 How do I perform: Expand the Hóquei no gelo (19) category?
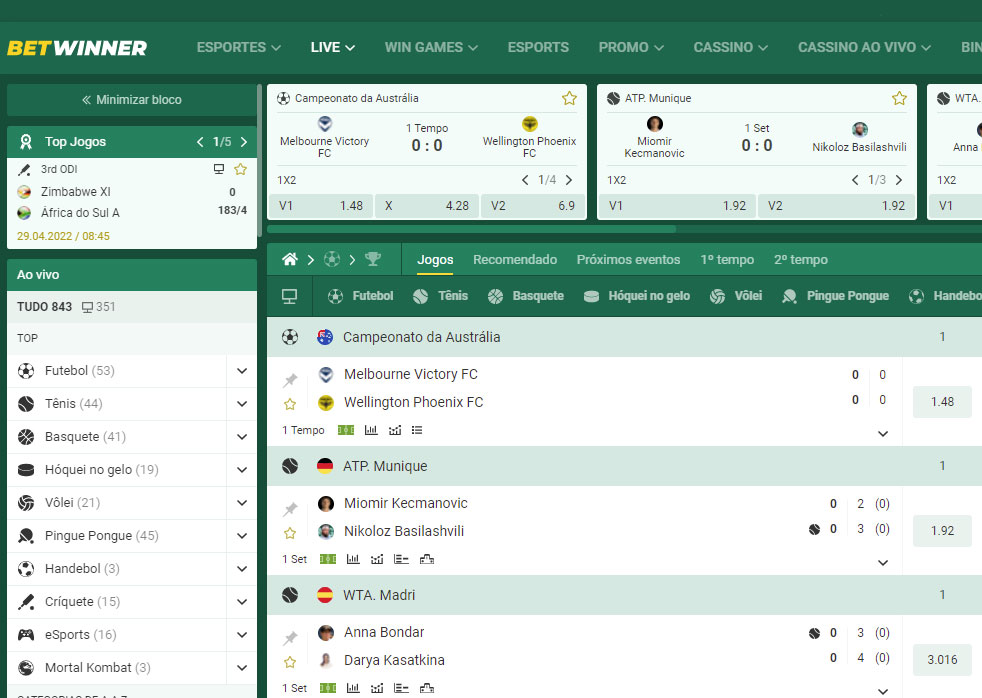242,470
